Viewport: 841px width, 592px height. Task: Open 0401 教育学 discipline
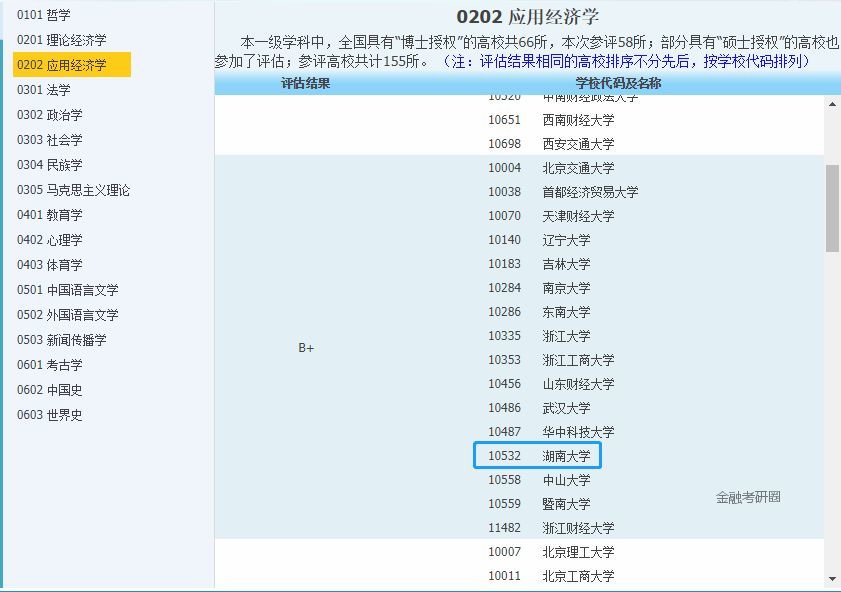49,215
